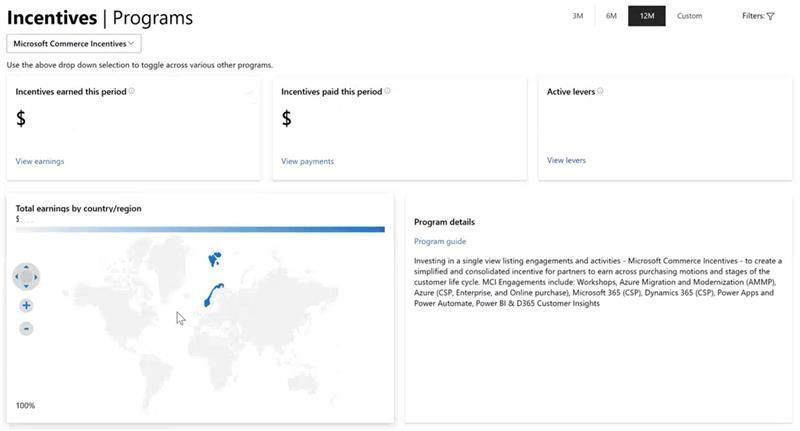Select the highlighted Svalbard region on map

coord(215,259)
